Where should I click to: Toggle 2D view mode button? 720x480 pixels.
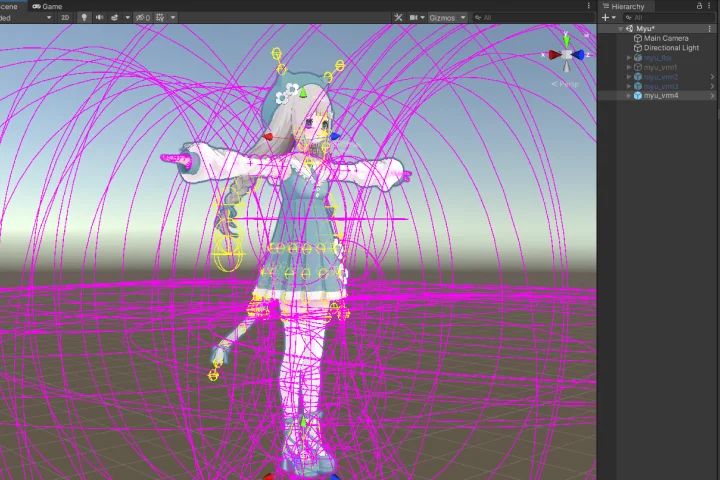tap(65, 17)
